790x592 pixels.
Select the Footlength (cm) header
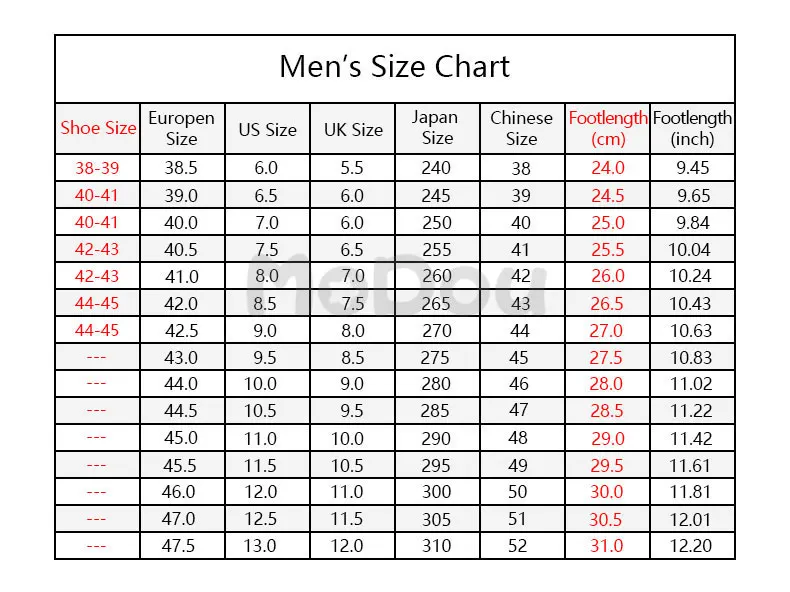608,128
